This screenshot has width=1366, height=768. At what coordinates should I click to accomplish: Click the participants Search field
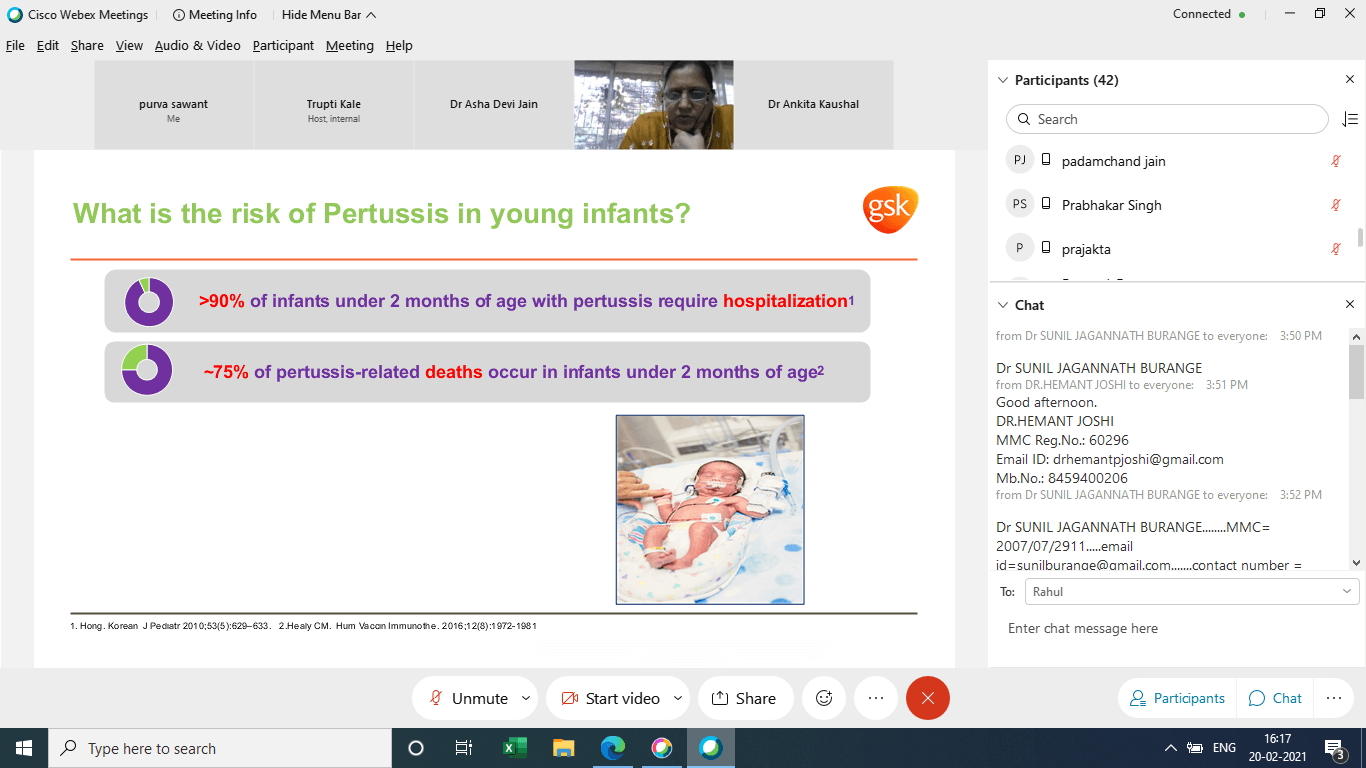1167,119
